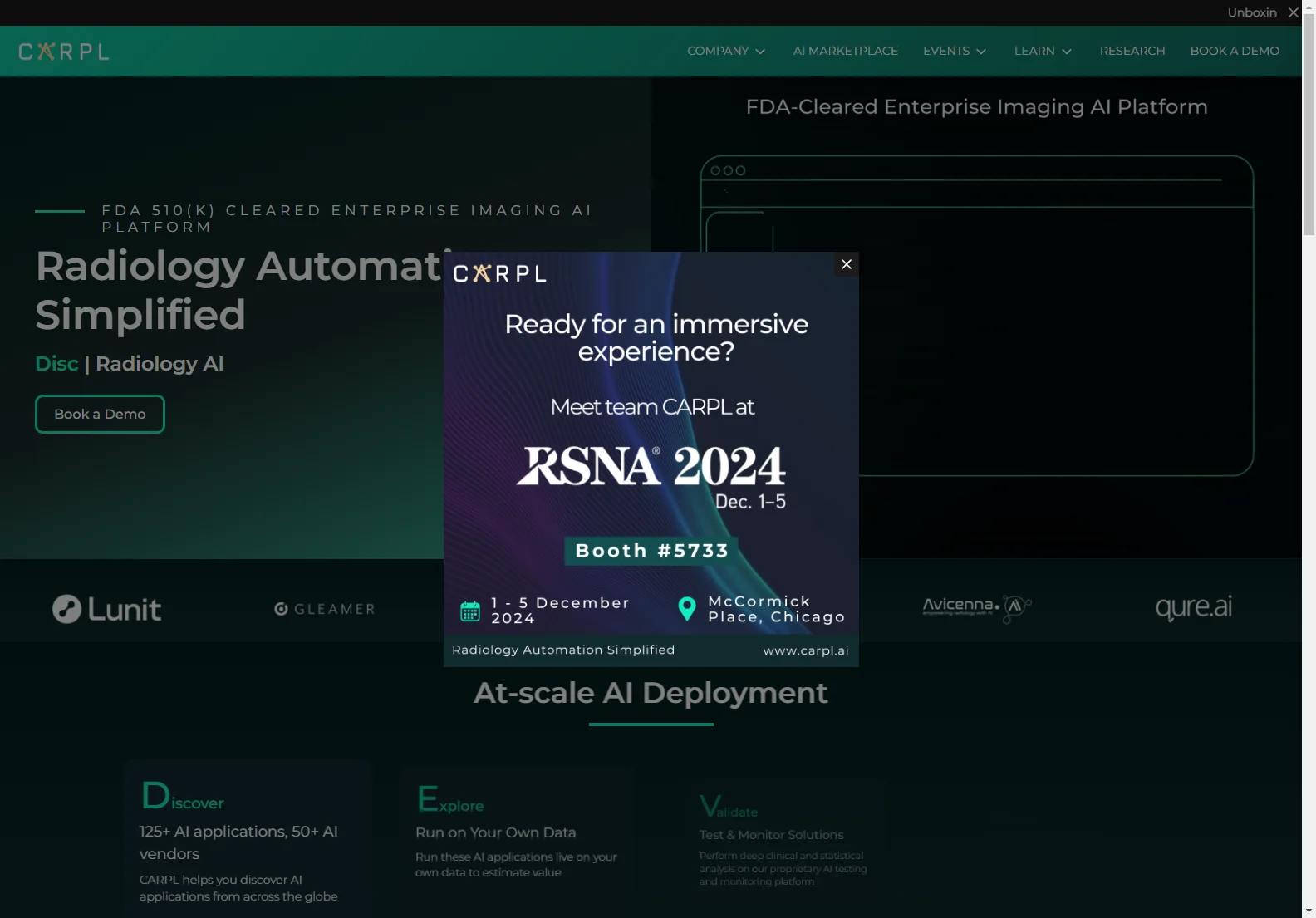Click the Book a Demo hero button
Screen dimensions: 1316x918
100,414
